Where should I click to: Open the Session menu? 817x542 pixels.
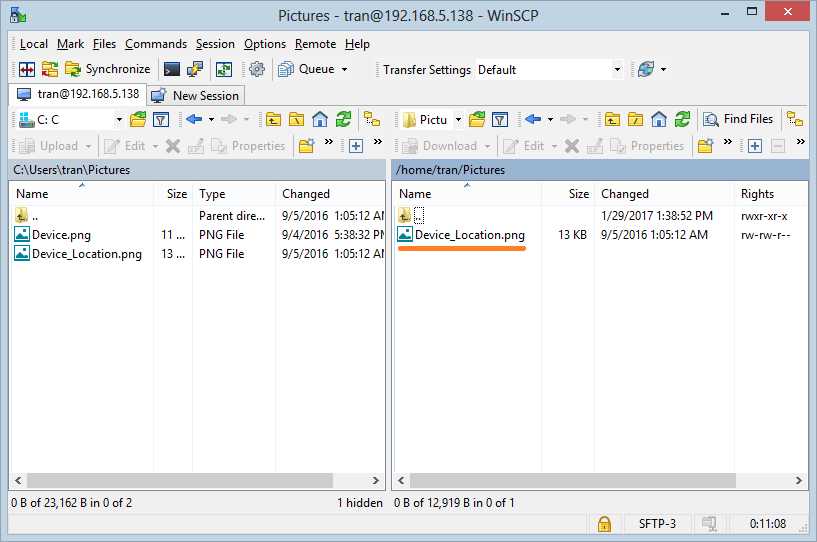pos(215,44)
